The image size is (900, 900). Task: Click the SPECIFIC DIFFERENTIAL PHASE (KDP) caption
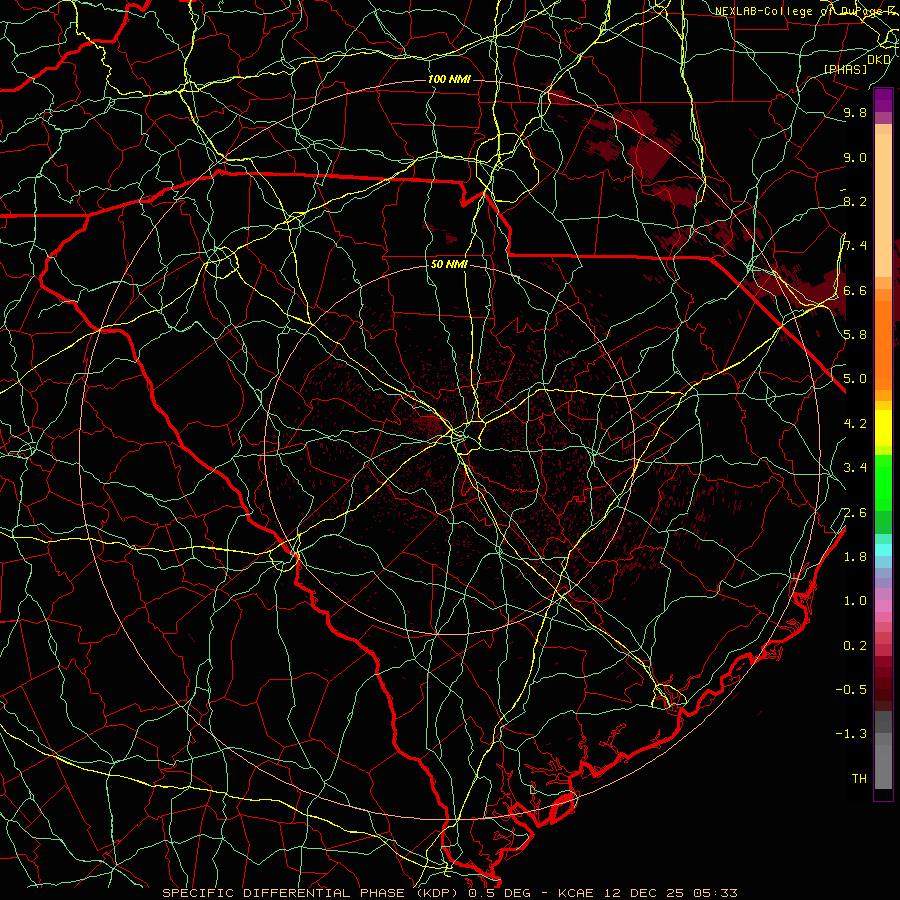[x=311, y=893]
